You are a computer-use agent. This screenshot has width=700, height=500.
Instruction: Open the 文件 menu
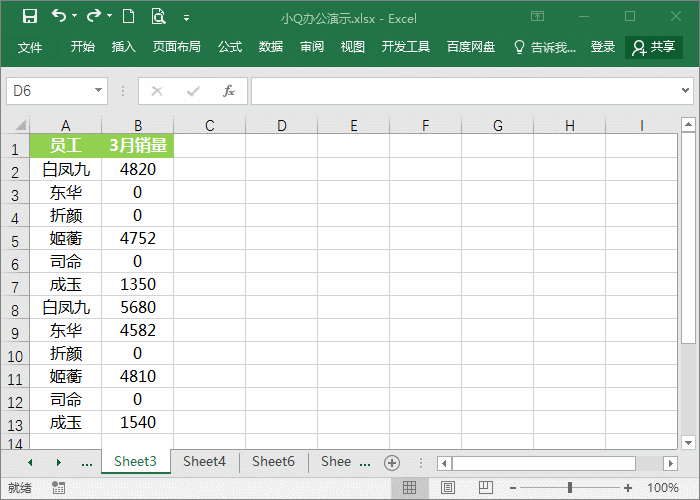pyautogui.click(x=30, y=47)
